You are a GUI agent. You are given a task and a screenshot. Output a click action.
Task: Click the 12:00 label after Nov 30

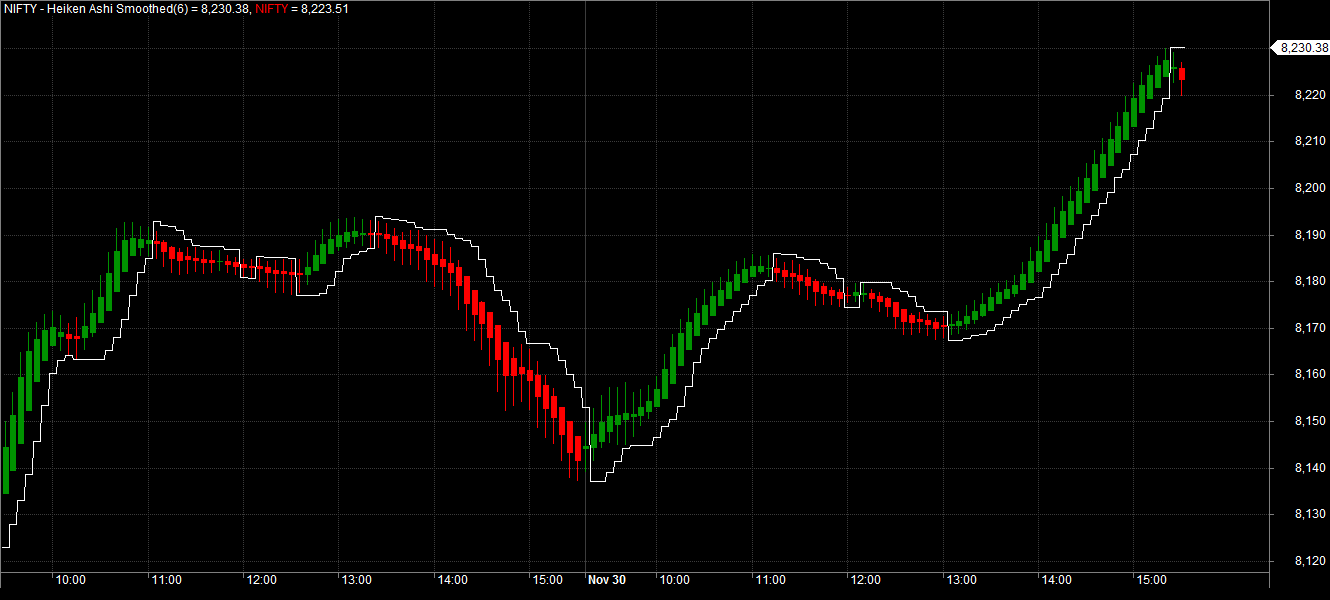[865, 580]
